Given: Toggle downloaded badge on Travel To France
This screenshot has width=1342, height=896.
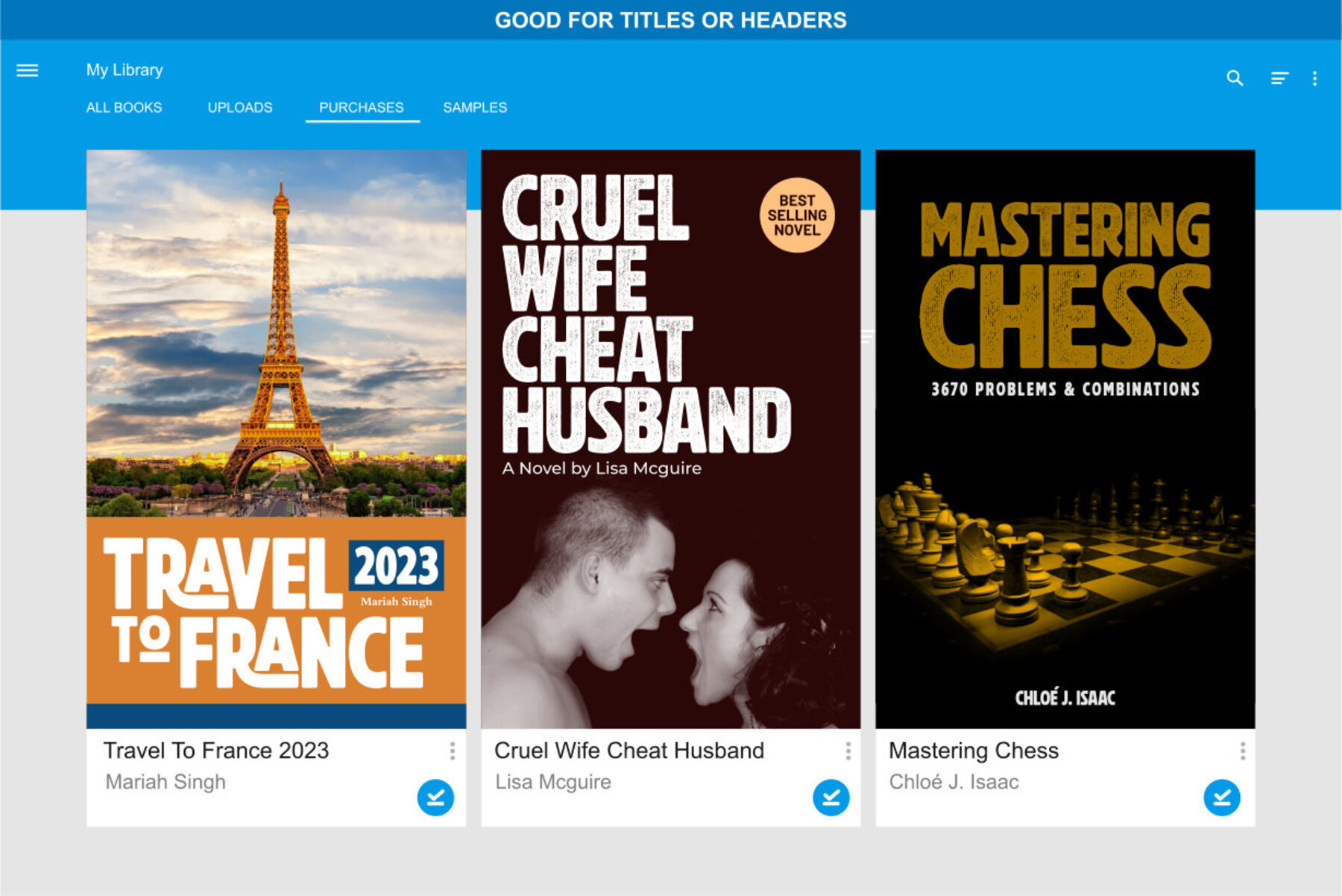Looking at the screenshot, I should coord(435,798).
